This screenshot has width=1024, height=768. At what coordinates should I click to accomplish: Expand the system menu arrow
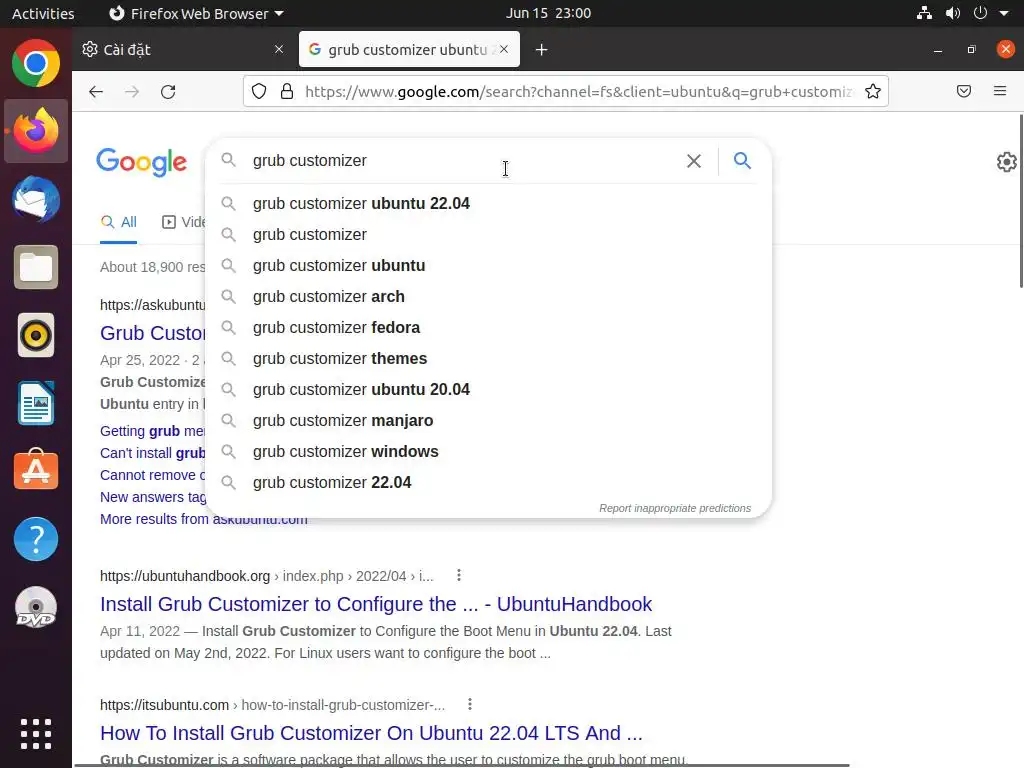coord(1004,13)
